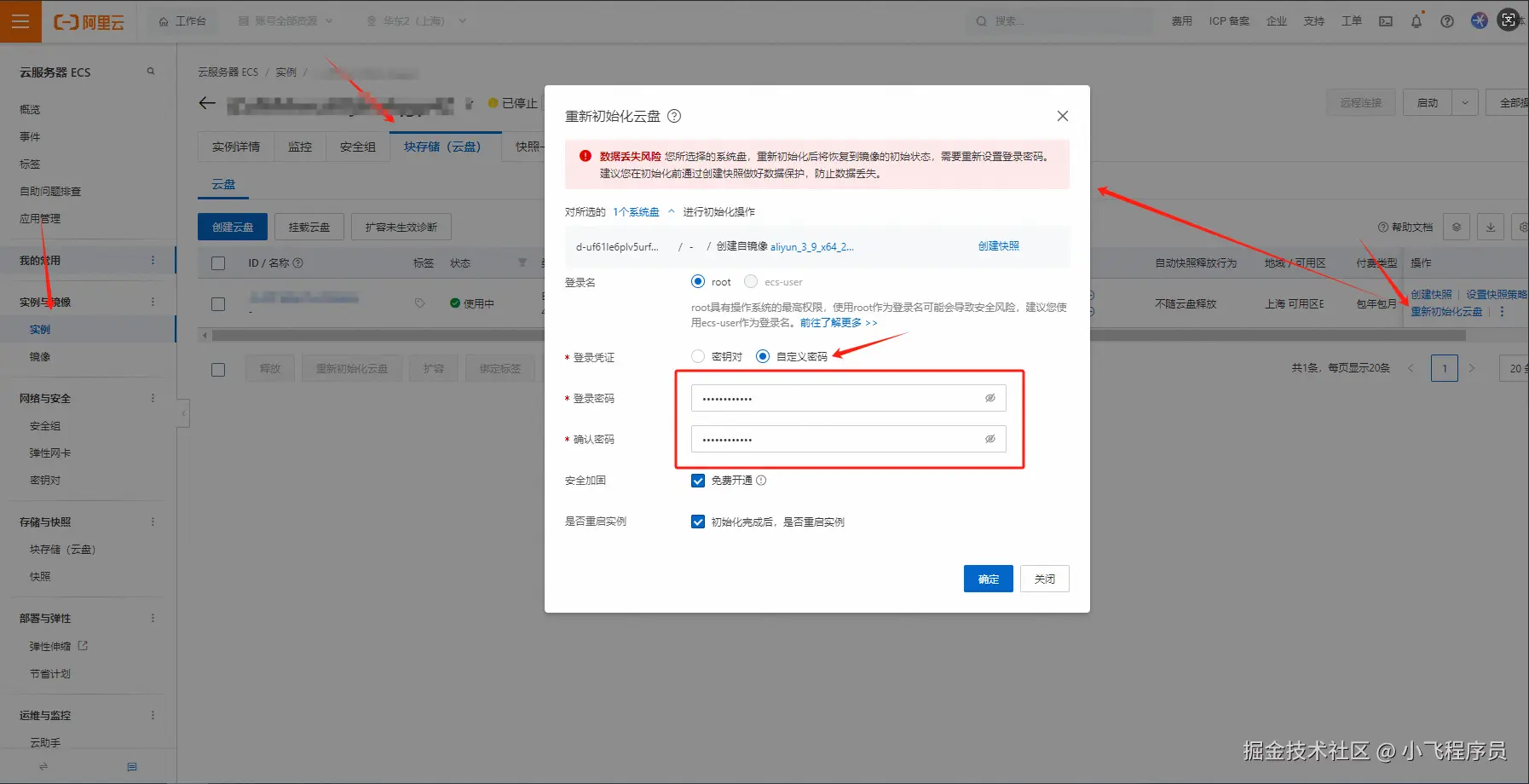The image size is (1529, 784).
Task: Open the Cloud Shell terminal icon
Action: coord(1386,21)
